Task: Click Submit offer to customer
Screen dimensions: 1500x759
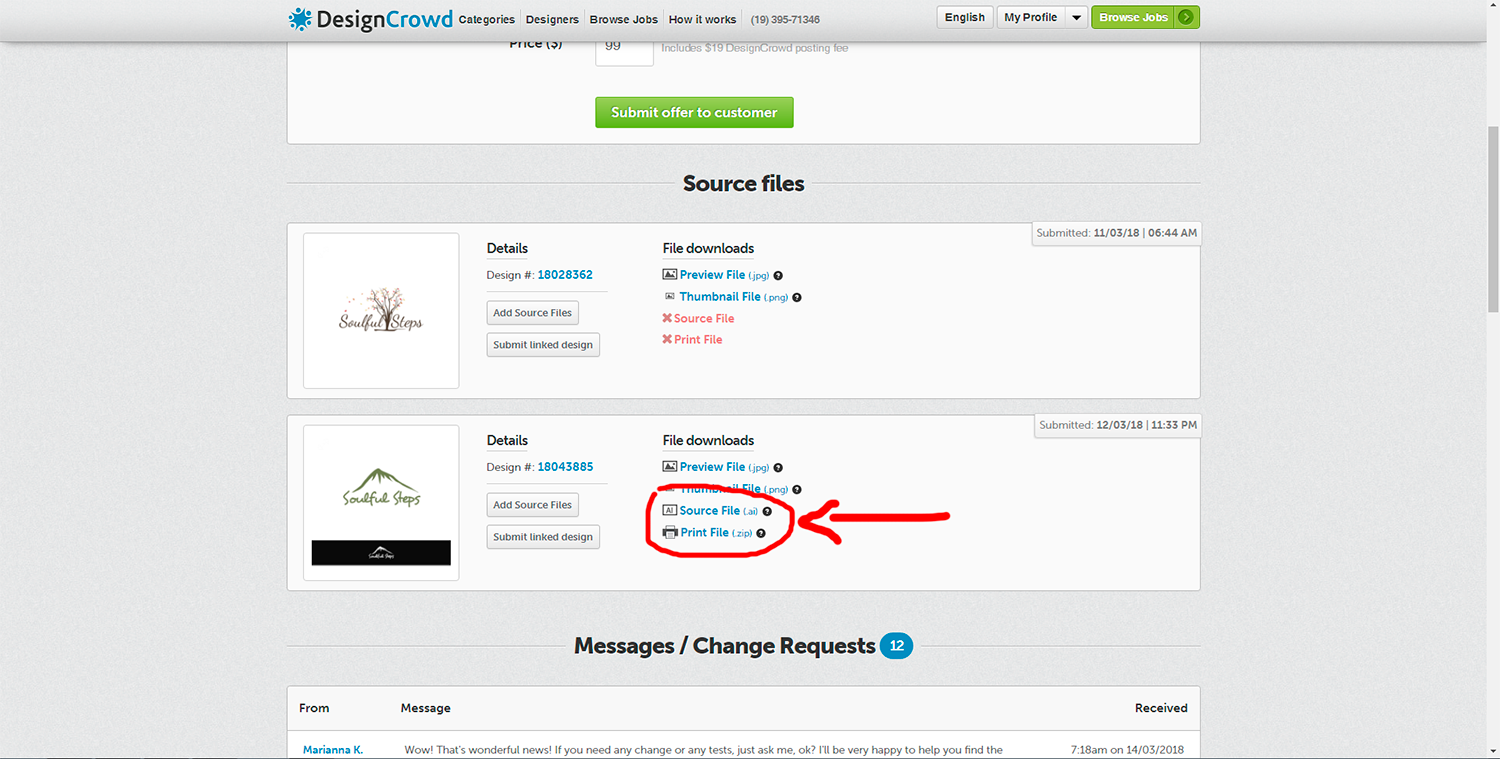Action: click(694, 112)
